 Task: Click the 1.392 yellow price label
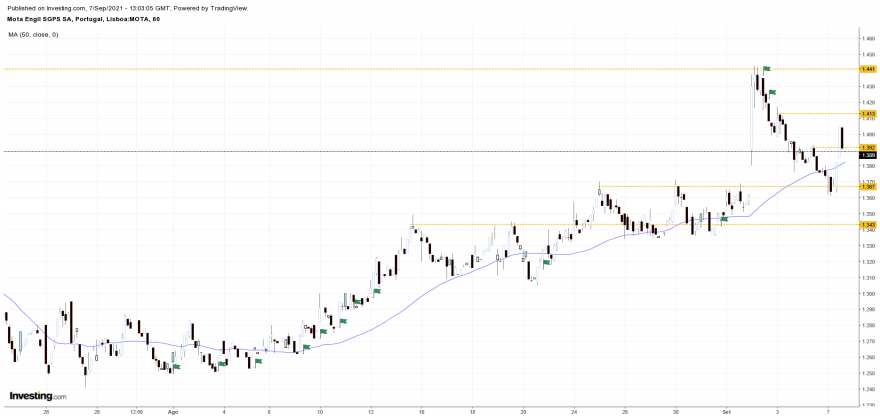pyautogui.click(x=867, y=148)
